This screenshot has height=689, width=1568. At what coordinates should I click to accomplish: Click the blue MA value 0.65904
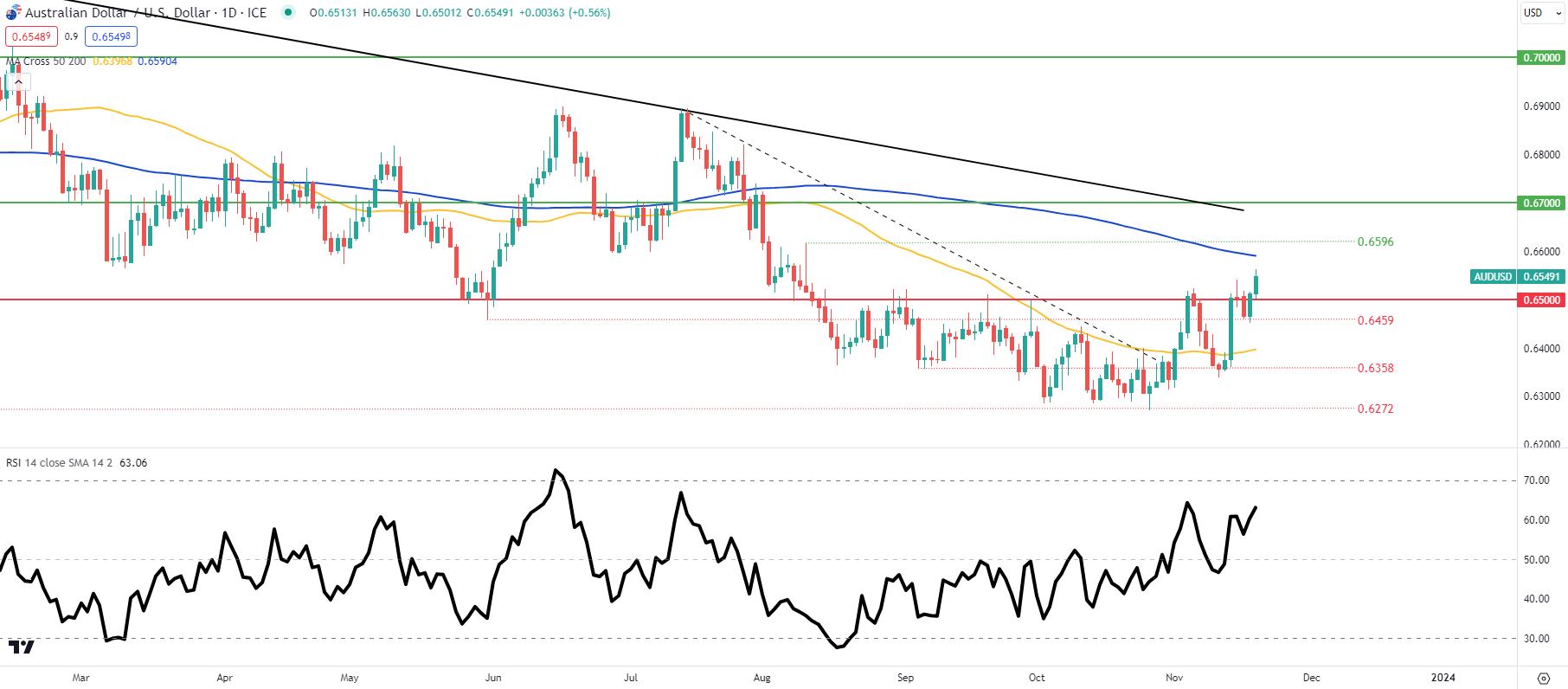[x=157, y=61]
